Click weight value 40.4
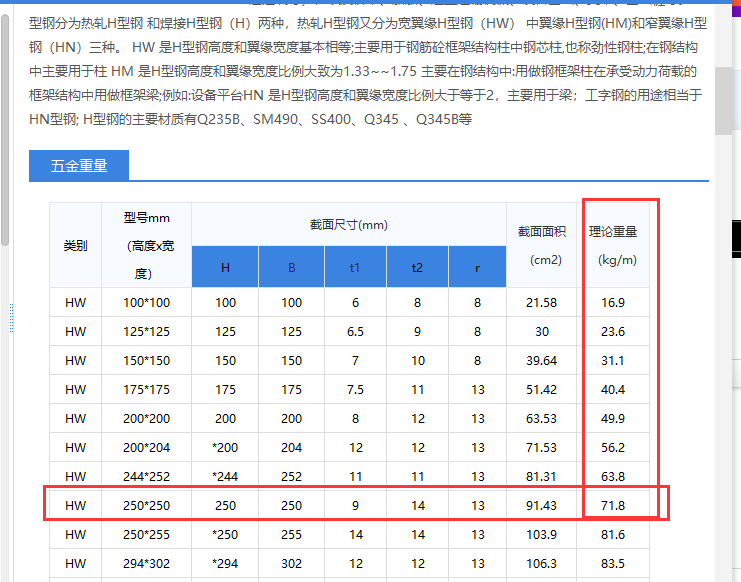741x582 pixels. coord(613,389)
